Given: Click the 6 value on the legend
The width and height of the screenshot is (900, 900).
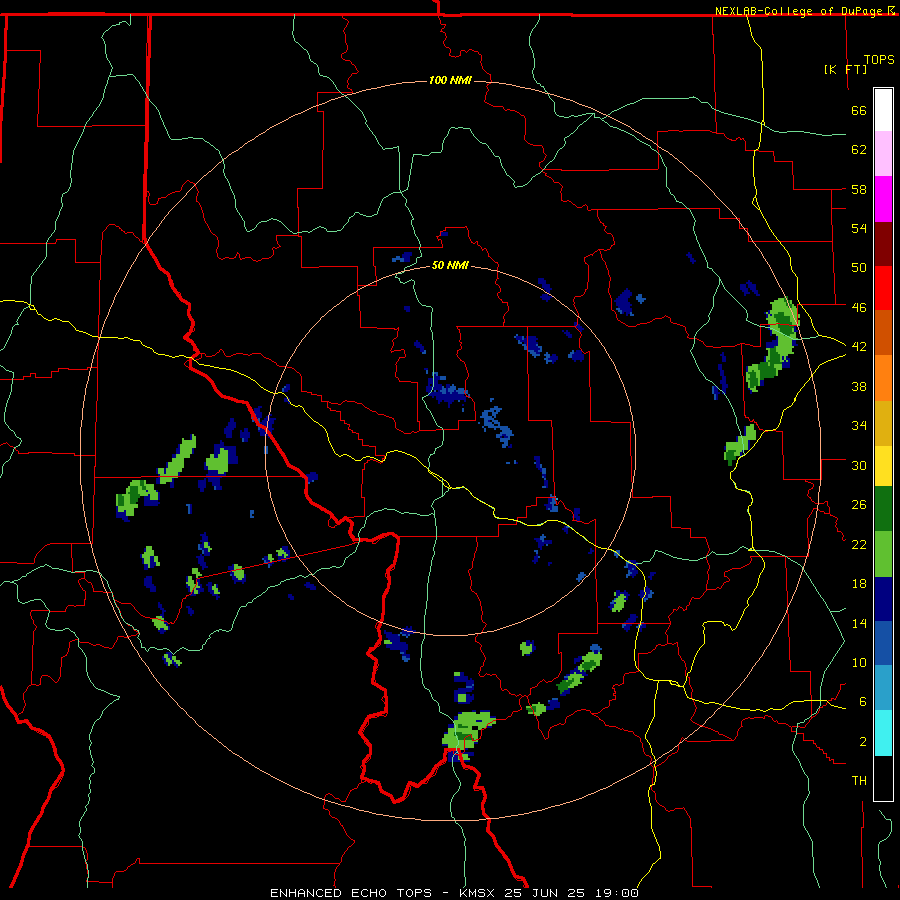Looking at the screenshot, I should (x=863, y=701).
